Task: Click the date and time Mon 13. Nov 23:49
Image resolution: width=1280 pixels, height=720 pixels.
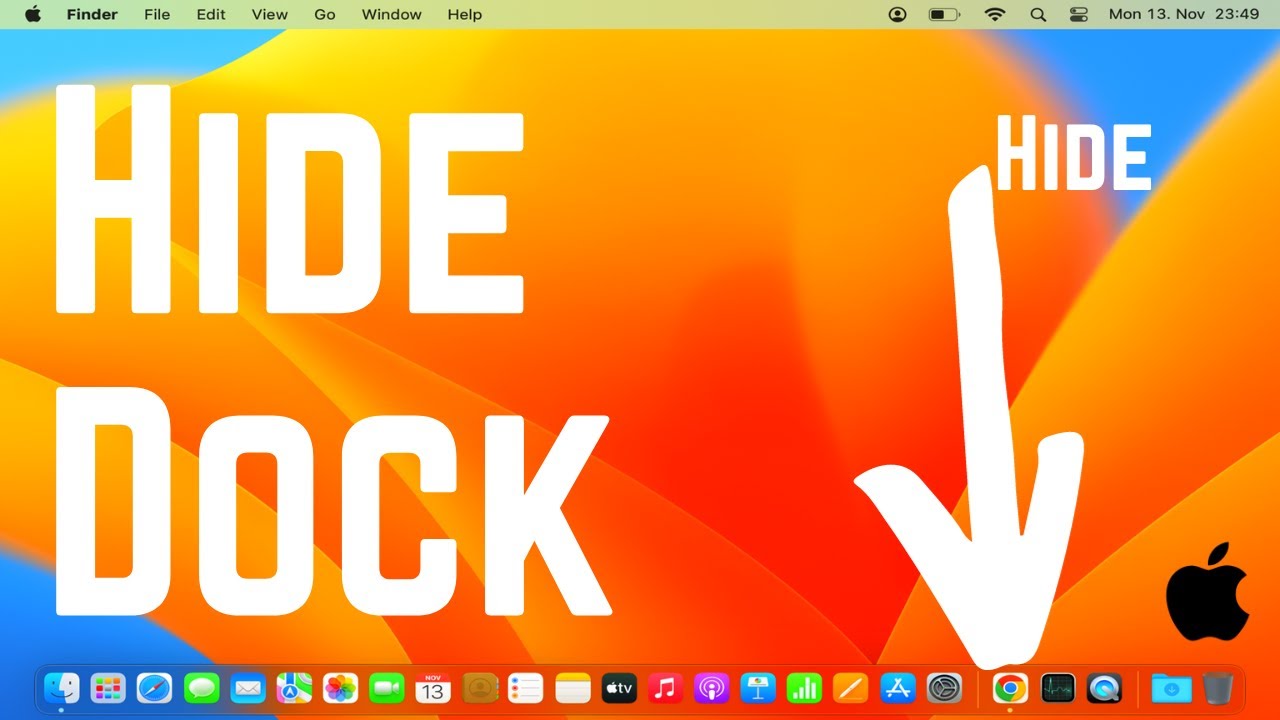Action: click(x=1184, y=14)
